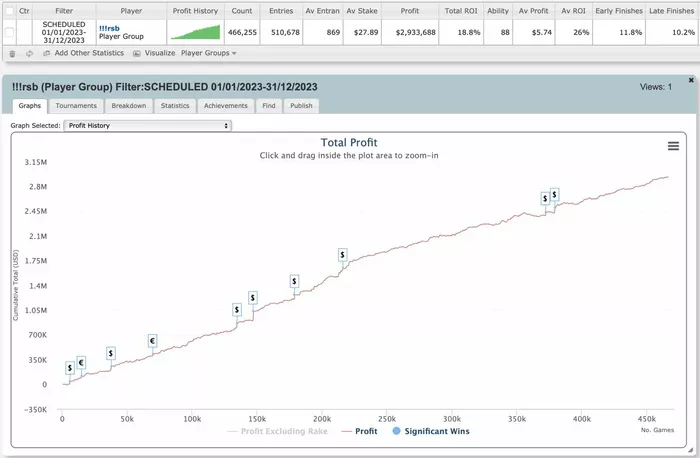Open the Player Groups dropdown
The height and width of the screenshot is (458, 700).
208,53
